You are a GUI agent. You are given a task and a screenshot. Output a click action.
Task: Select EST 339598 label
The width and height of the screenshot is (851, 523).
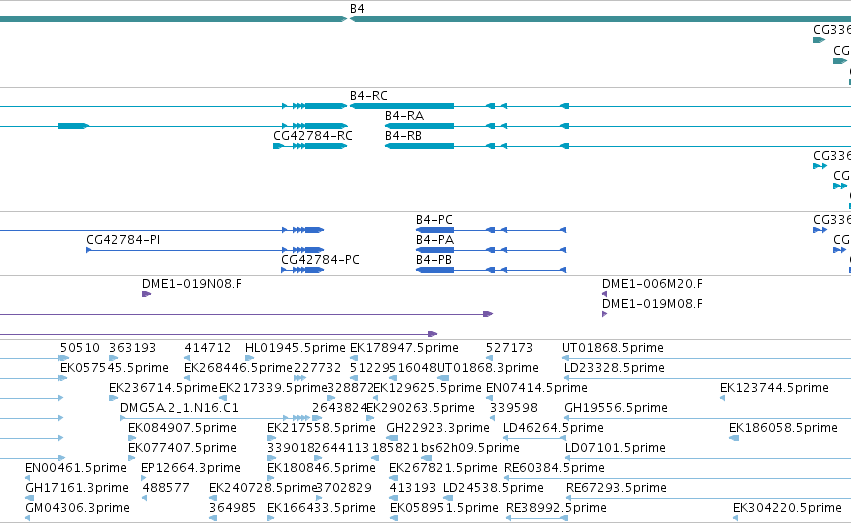(x=514, y=408)
